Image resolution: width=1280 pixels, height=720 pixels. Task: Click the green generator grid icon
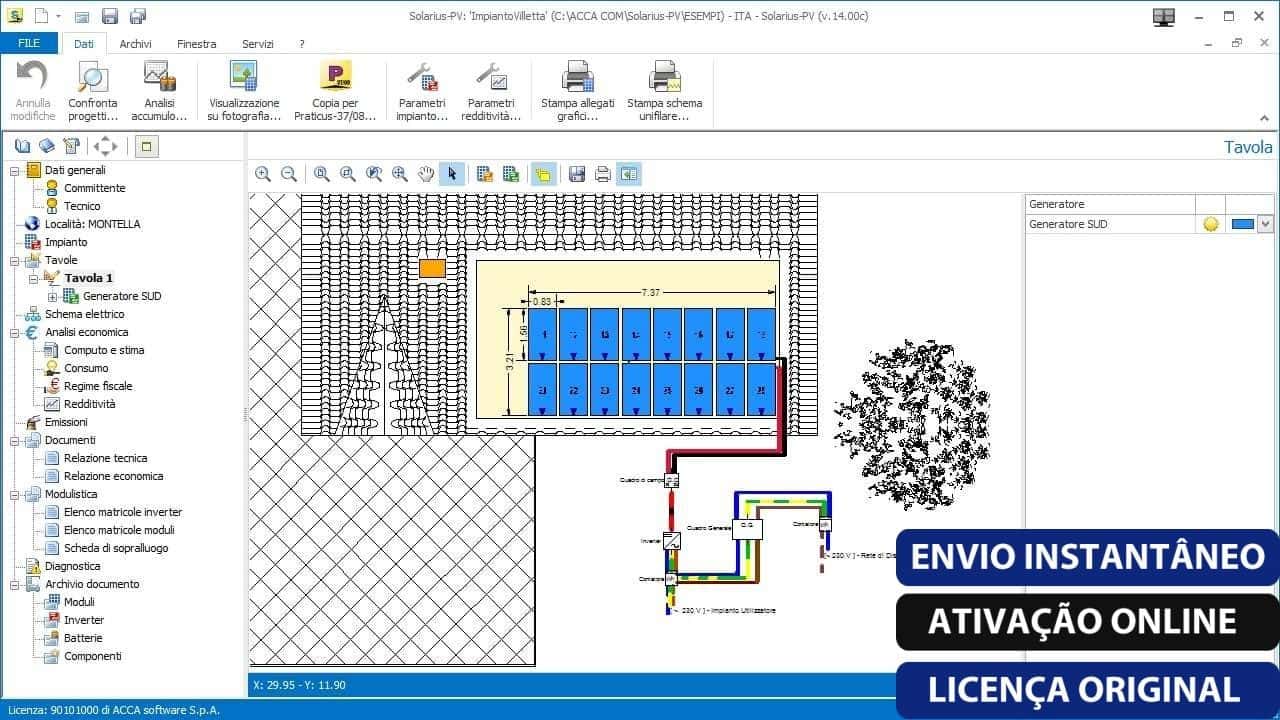[x=511, y=174]
